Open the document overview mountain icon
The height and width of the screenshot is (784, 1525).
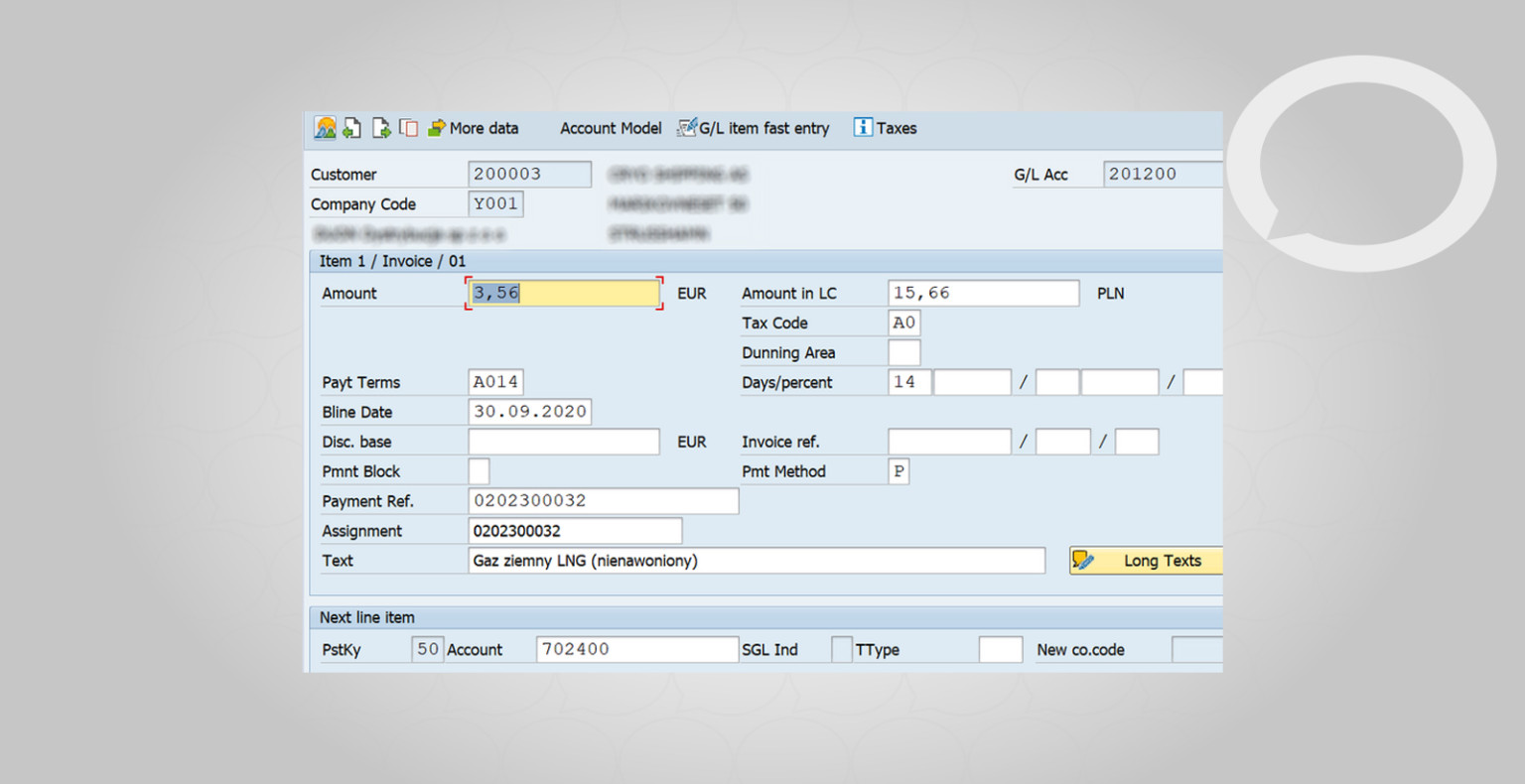[325, 128]
